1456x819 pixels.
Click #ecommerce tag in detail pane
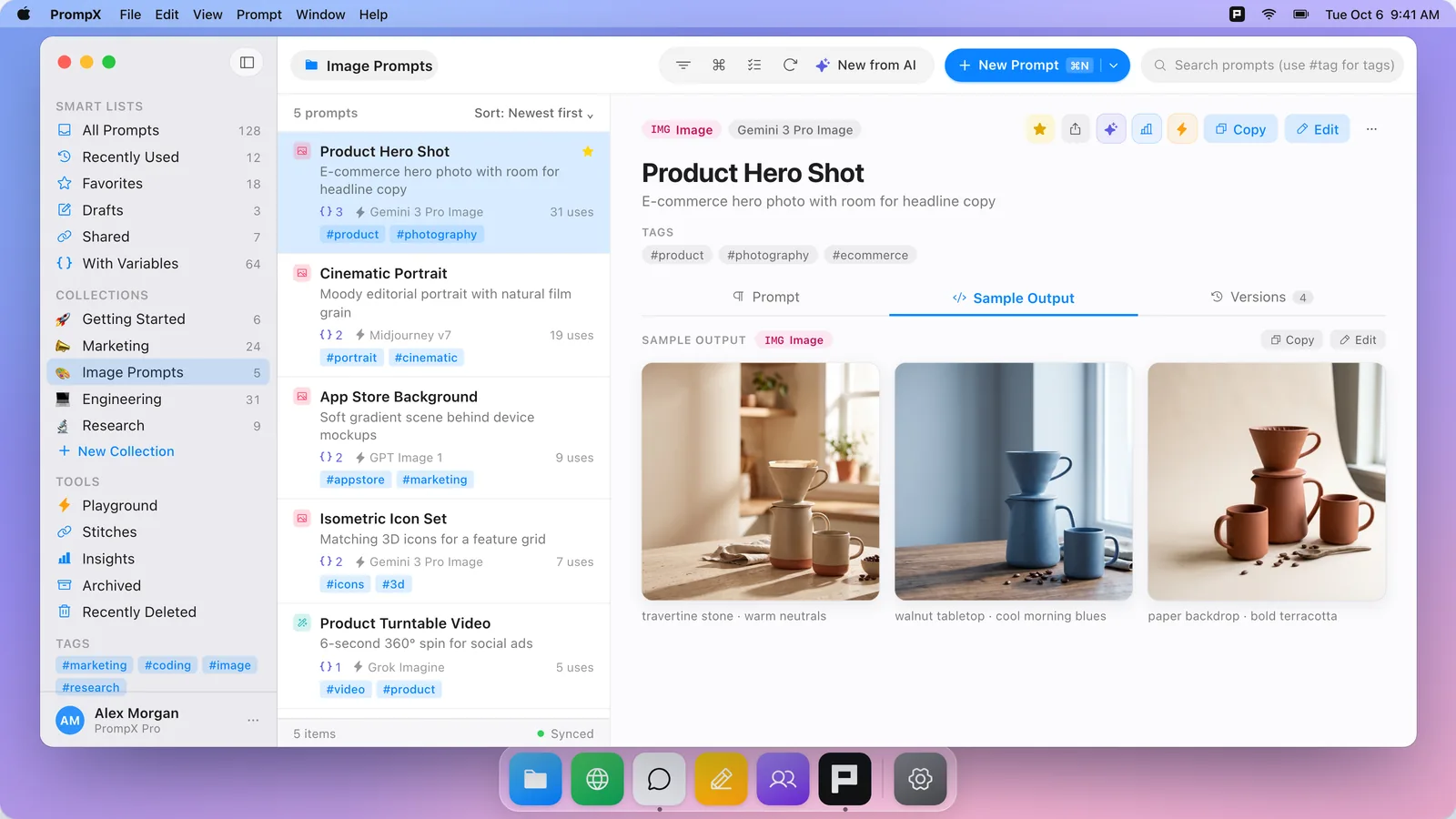pos(870,256)
